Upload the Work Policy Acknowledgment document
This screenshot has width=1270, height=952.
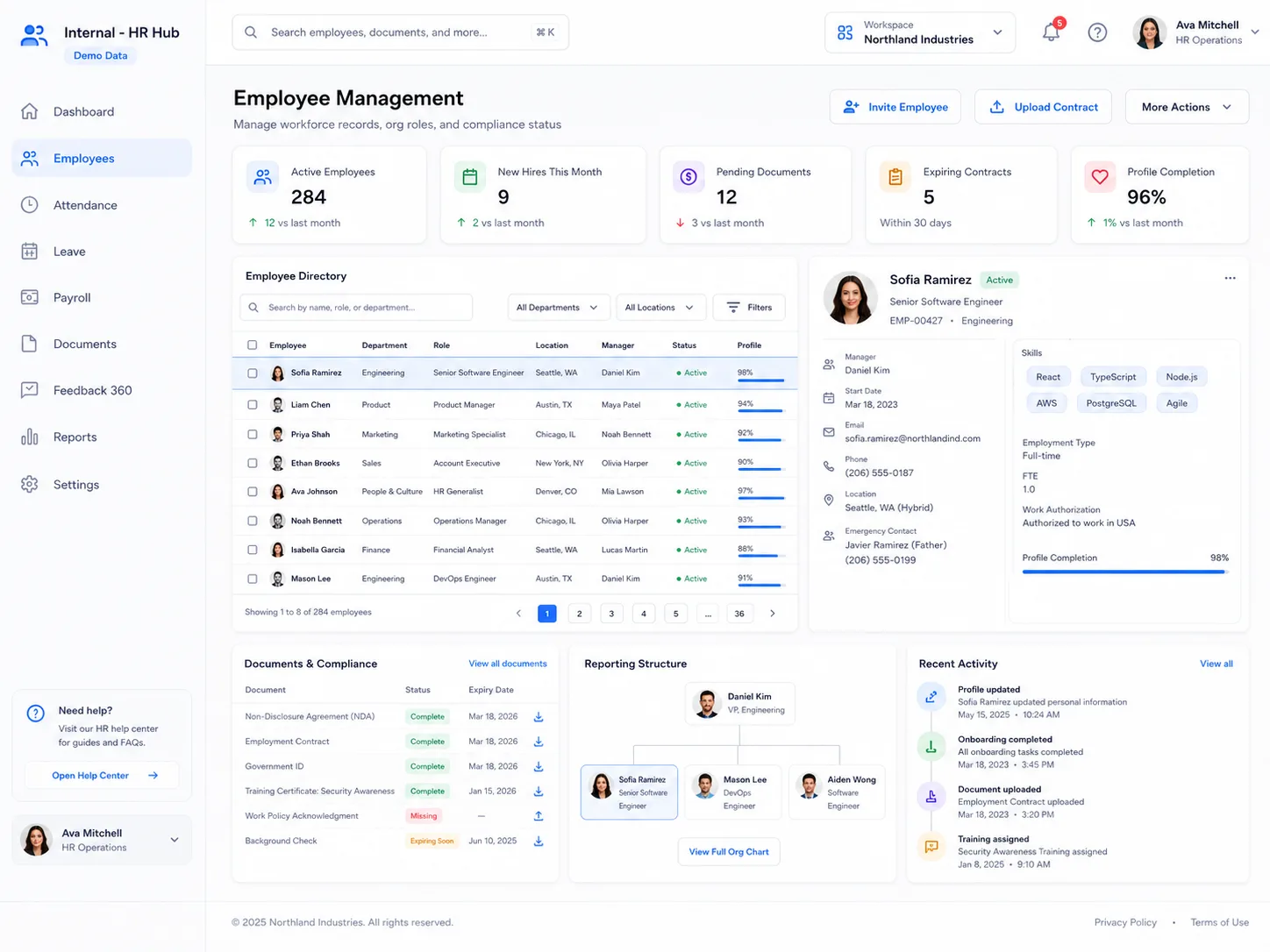coord(539,816)
